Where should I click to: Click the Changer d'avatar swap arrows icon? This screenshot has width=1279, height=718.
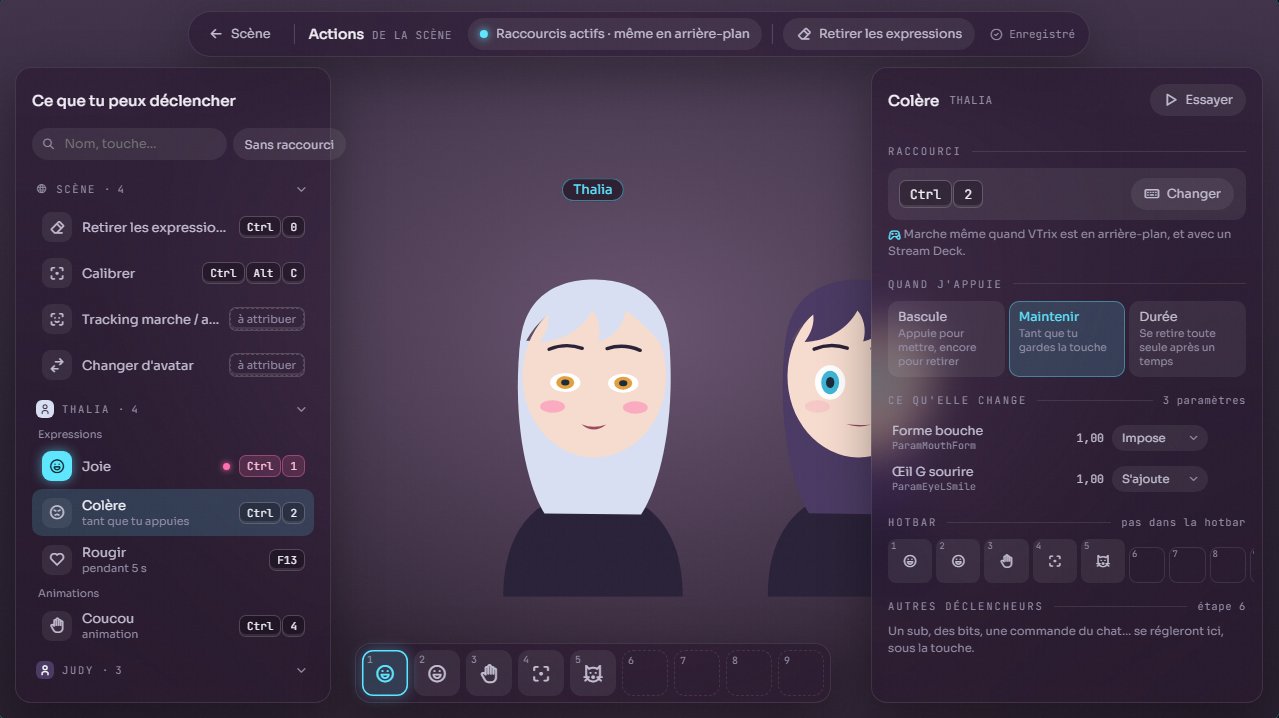(x=57, y=365)
